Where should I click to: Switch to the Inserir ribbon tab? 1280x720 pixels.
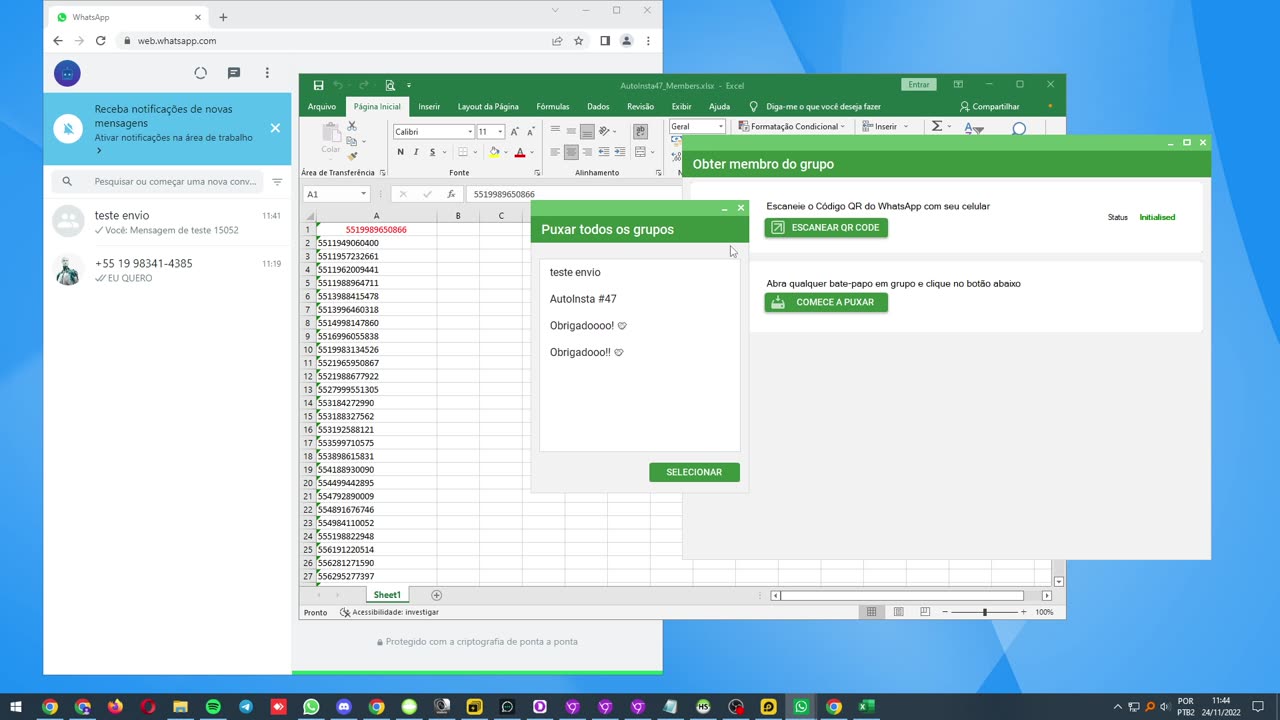[x=429, y=107]
